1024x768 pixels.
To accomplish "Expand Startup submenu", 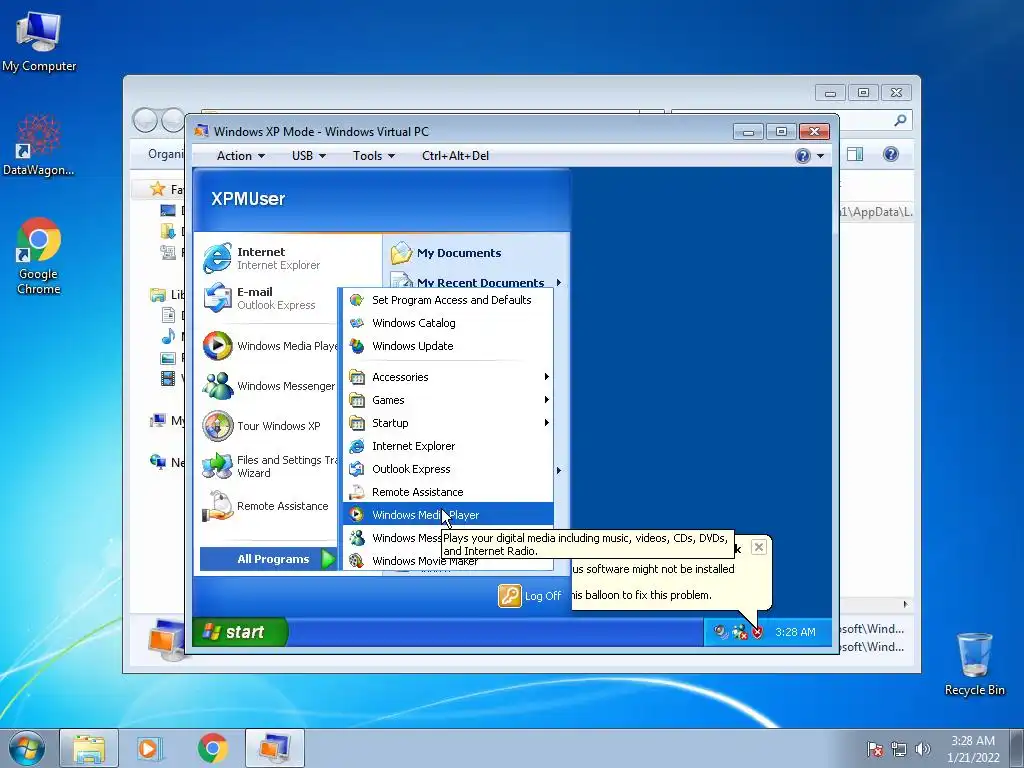I will tap(448, 423).
